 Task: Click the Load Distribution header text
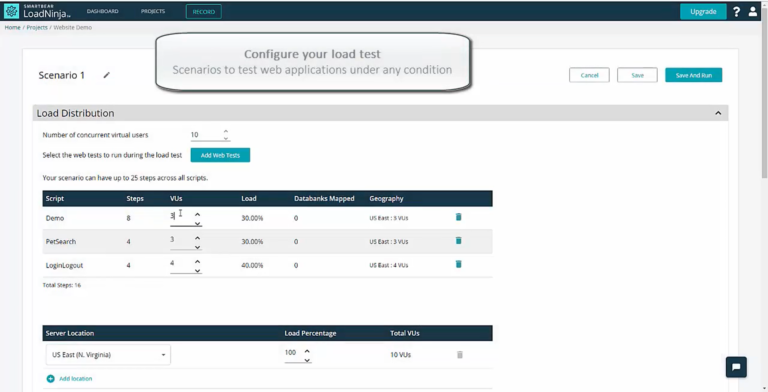[75, 113]
